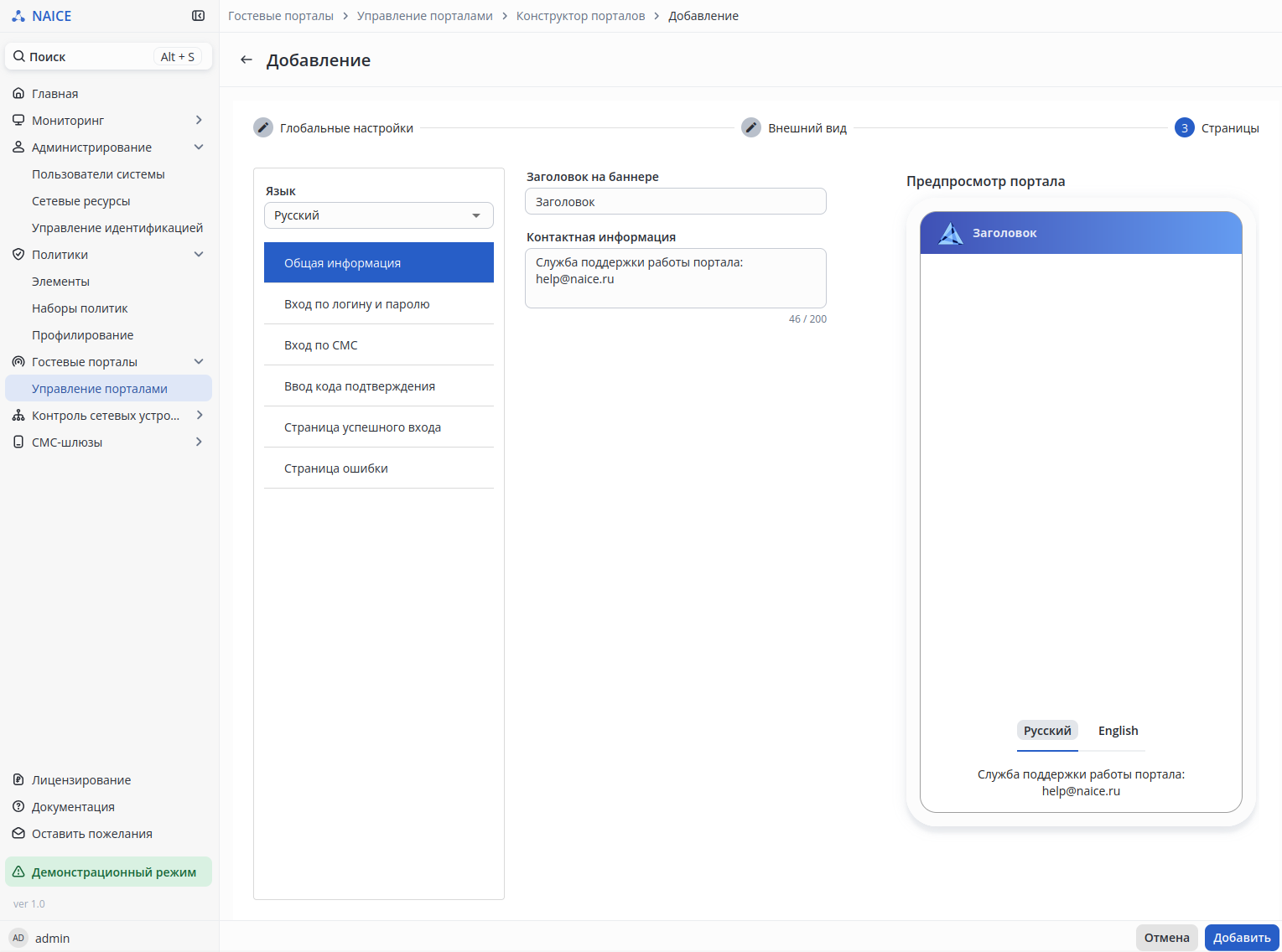Open Управление порталами breadcrumb link
The height and width of the screenshot is (952, 1282).
[x=424, y=16]
